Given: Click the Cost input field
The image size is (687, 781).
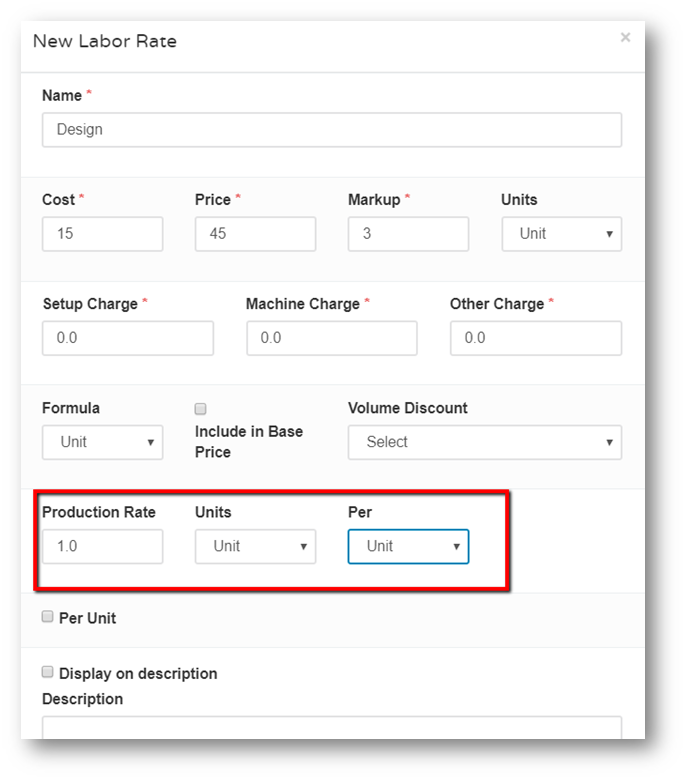Looking at the screenshot, I should click(x=103, y=234).
